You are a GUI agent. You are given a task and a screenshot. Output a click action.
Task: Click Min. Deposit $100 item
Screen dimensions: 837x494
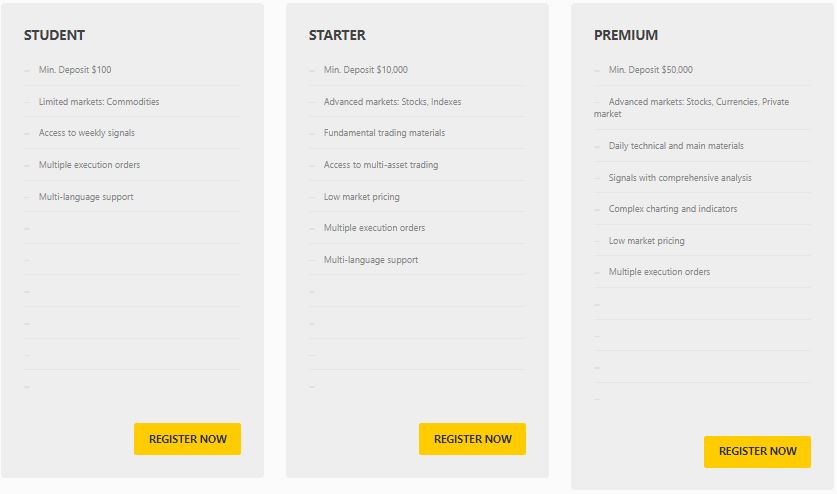75,70
